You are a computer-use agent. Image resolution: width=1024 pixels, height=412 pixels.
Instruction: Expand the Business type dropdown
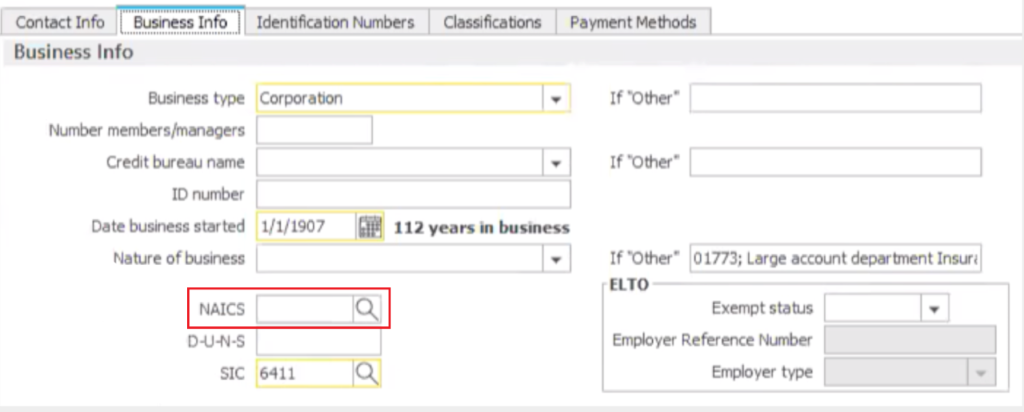(555, 99)
